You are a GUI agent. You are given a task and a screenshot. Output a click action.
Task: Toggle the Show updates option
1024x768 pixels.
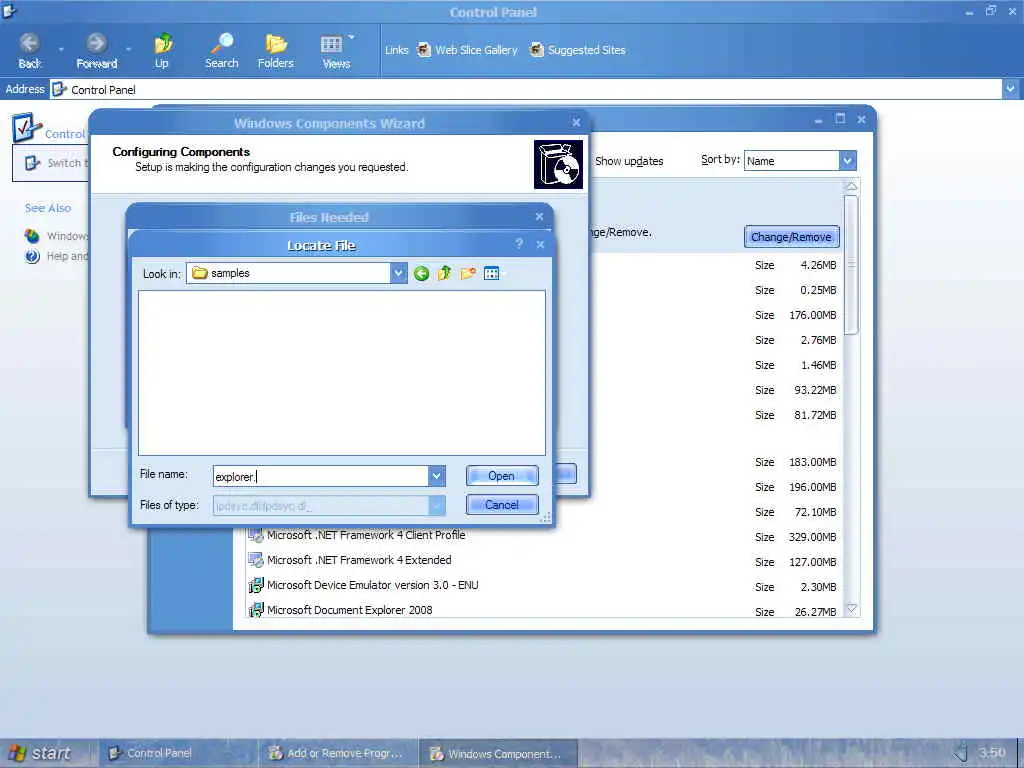629,161
